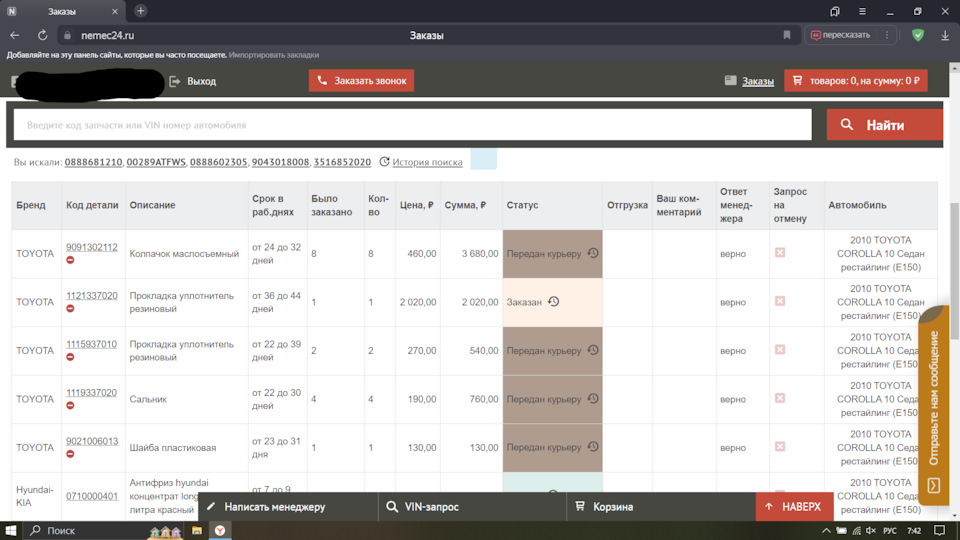Open recent search 0888602305
The image size is (960, 540).
pos(219,162)
